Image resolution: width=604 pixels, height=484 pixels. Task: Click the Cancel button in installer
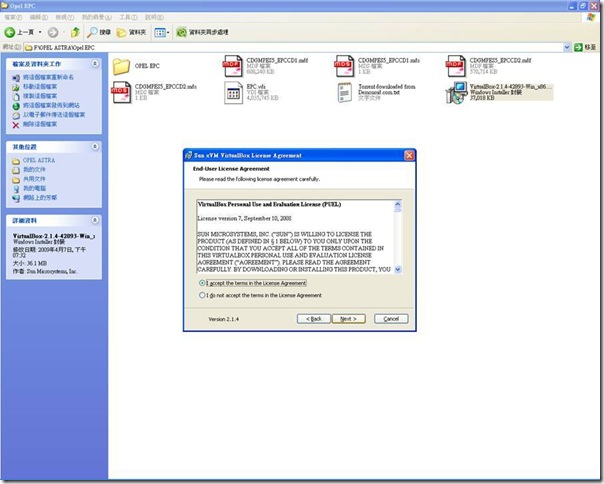pos(391,319)
